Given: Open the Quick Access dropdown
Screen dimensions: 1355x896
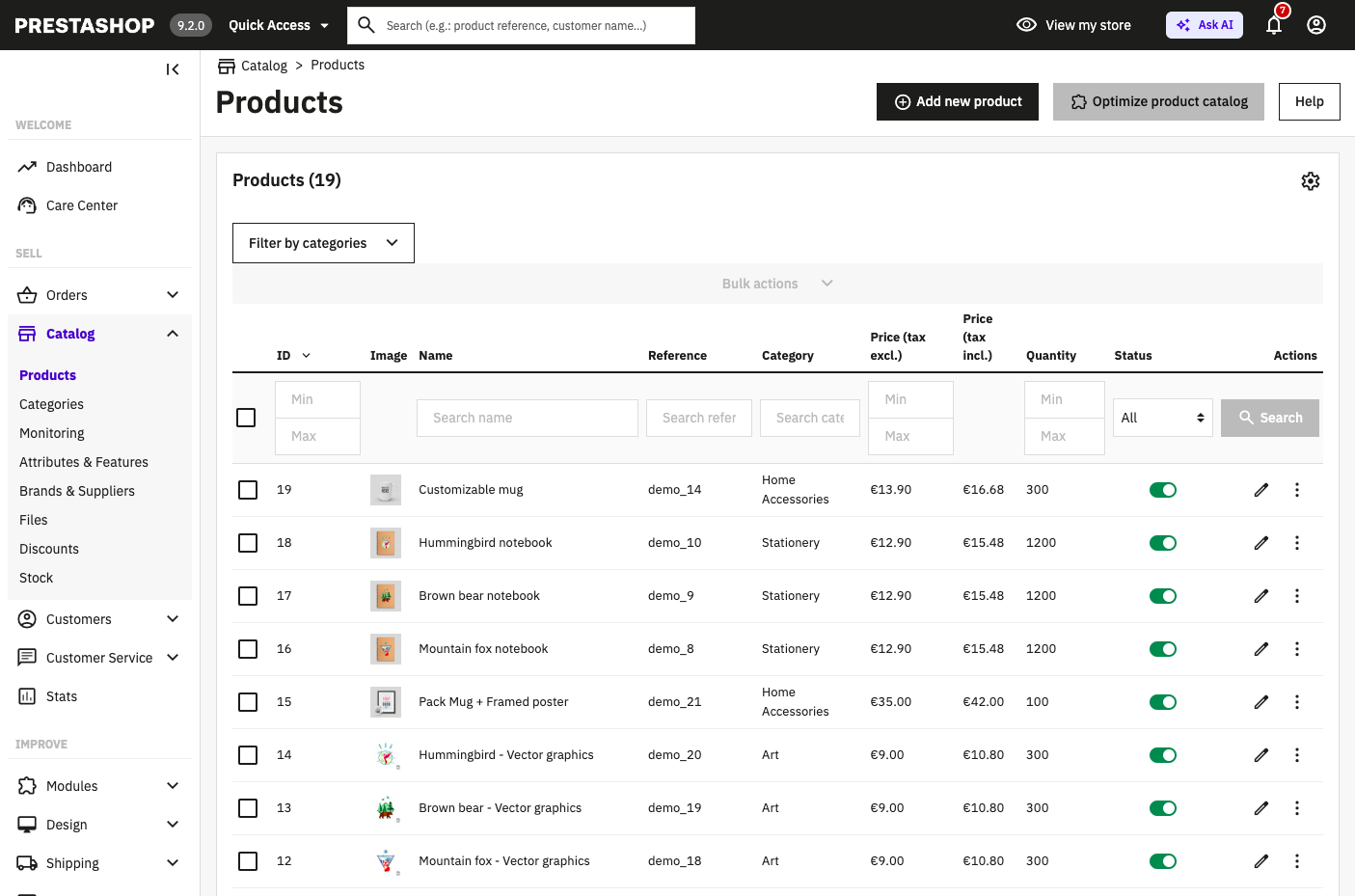Looking at the screenshot, I should [x=279, y=25].
